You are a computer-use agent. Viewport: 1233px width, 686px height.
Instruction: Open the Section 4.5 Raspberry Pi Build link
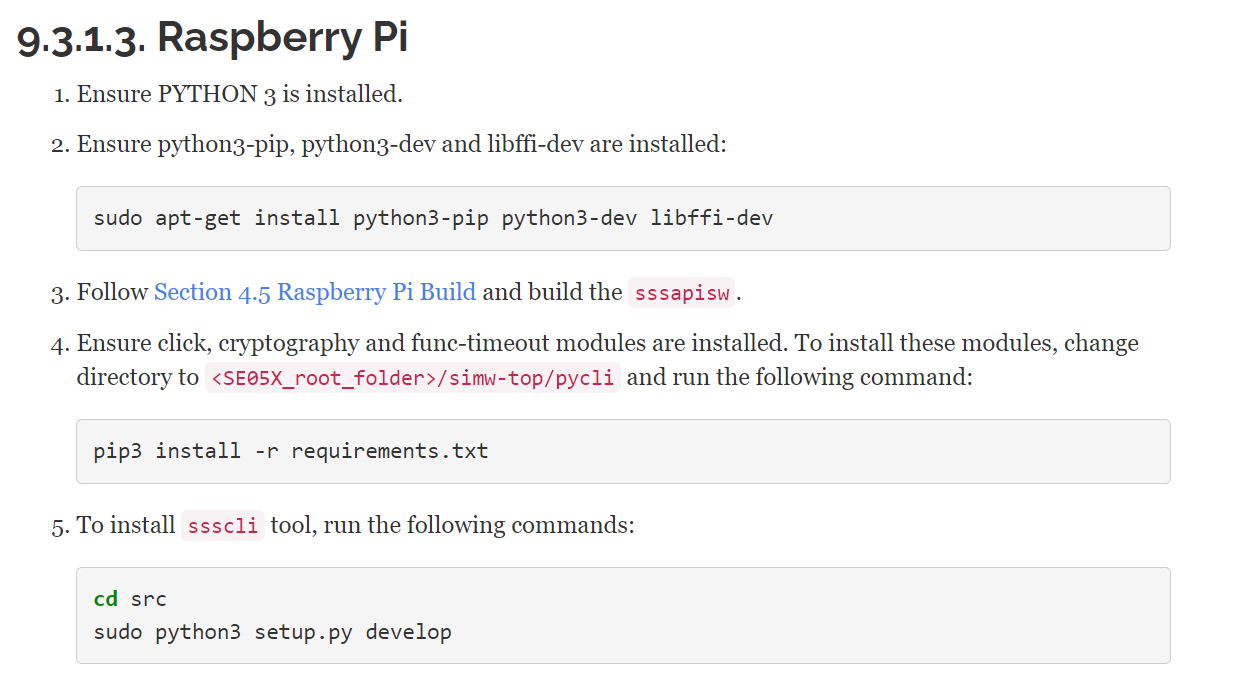pos(315,292)
